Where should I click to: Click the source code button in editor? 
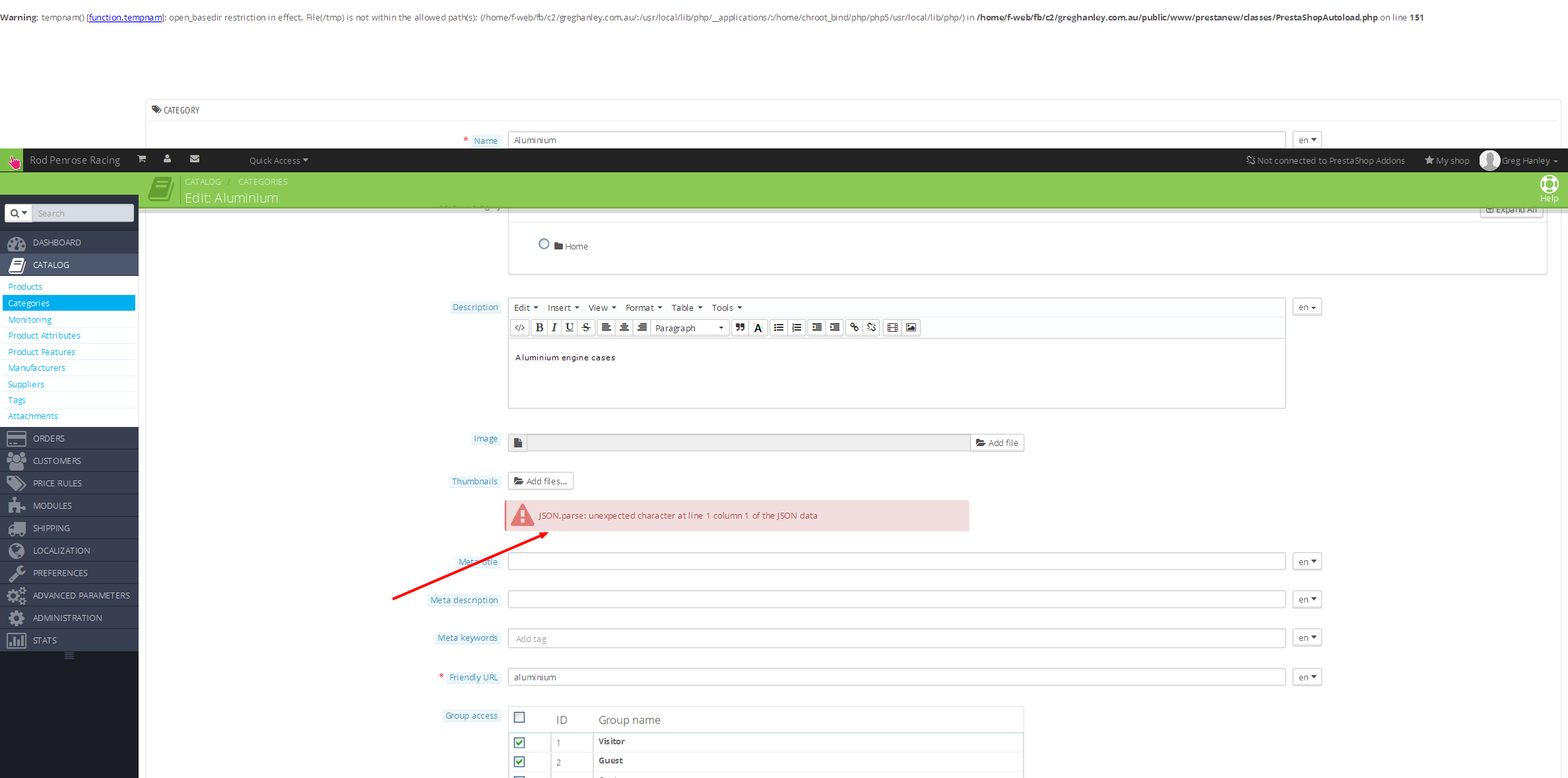click(520, 328)
